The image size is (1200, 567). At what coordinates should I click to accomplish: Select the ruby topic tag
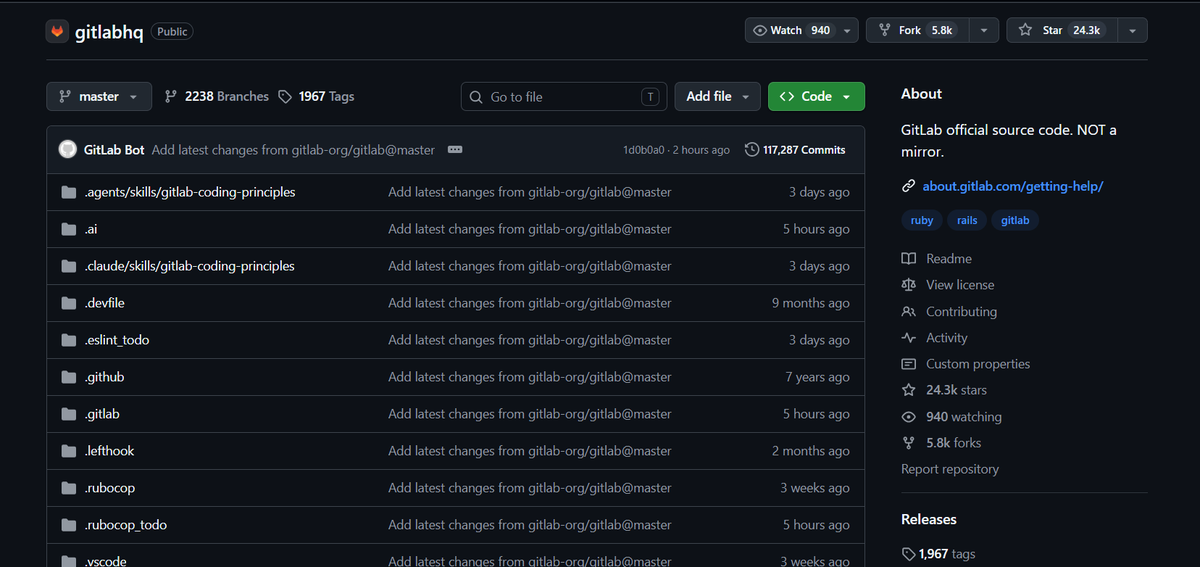922,220
